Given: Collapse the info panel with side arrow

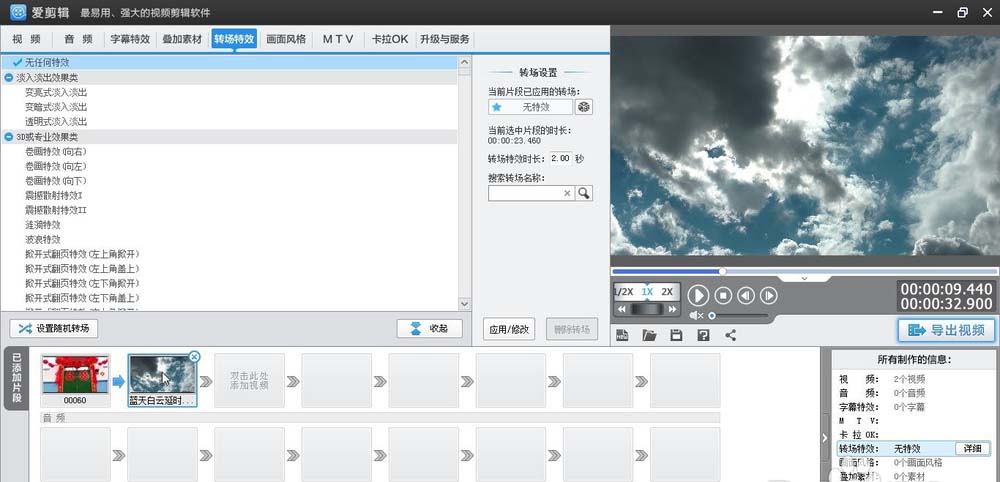Looking at the screenshot, I should click(825, 437).
